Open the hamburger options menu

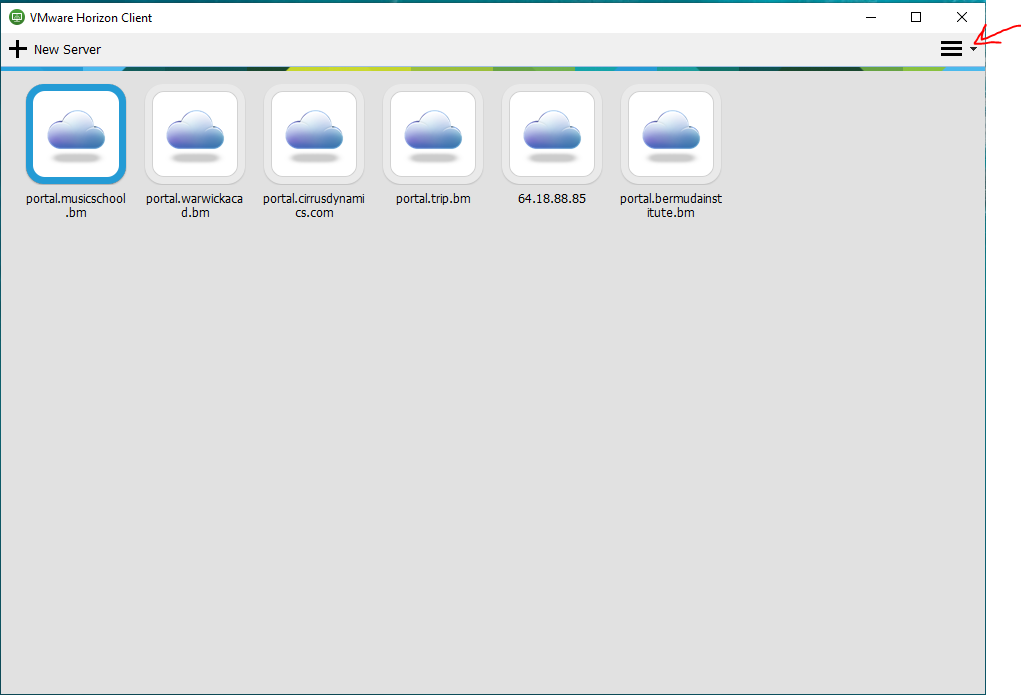click(x=951, y=48)
